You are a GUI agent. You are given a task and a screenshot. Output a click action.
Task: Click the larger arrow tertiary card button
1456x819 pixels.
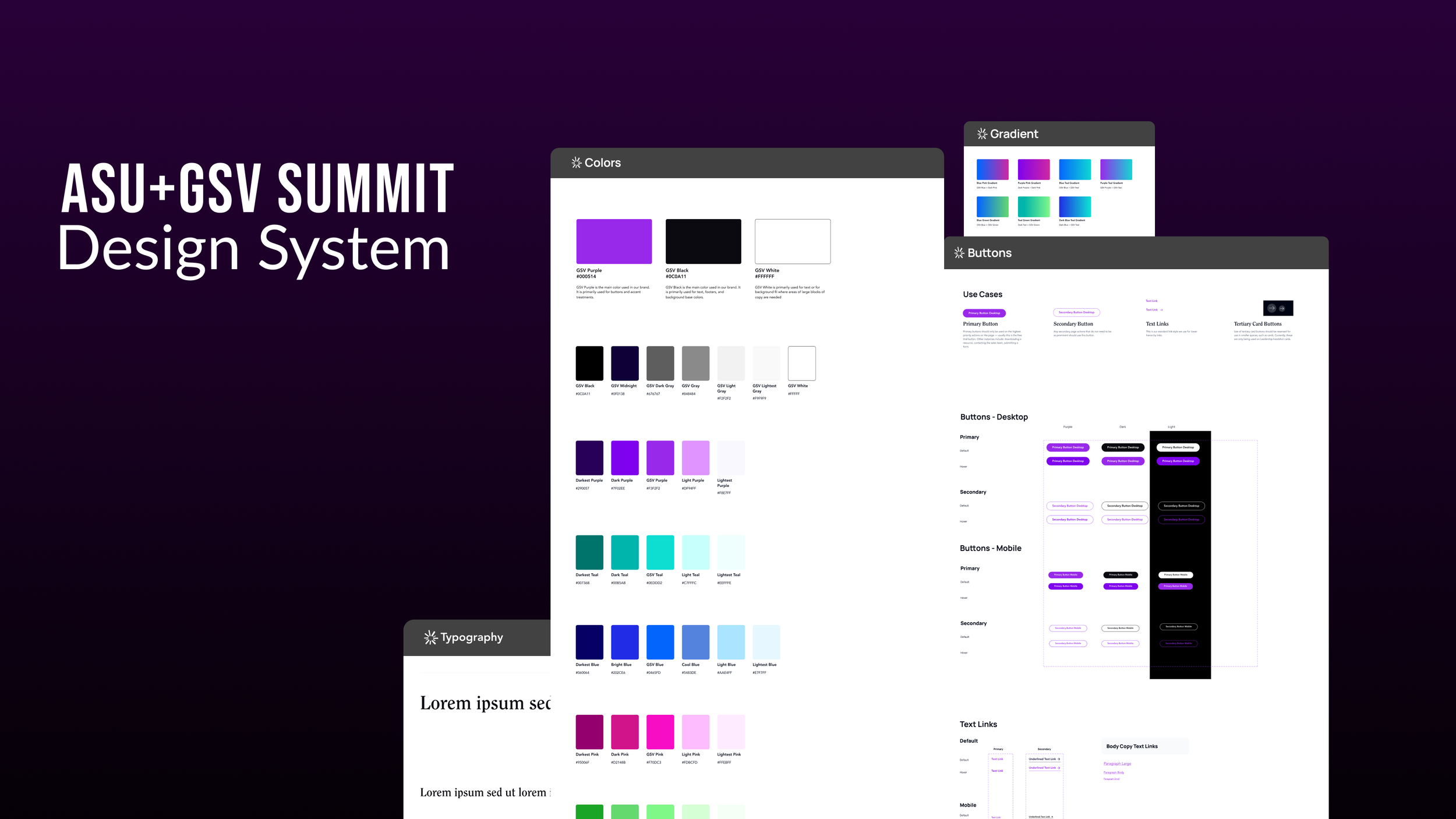pyautogui.click(x=1271, y=308)
